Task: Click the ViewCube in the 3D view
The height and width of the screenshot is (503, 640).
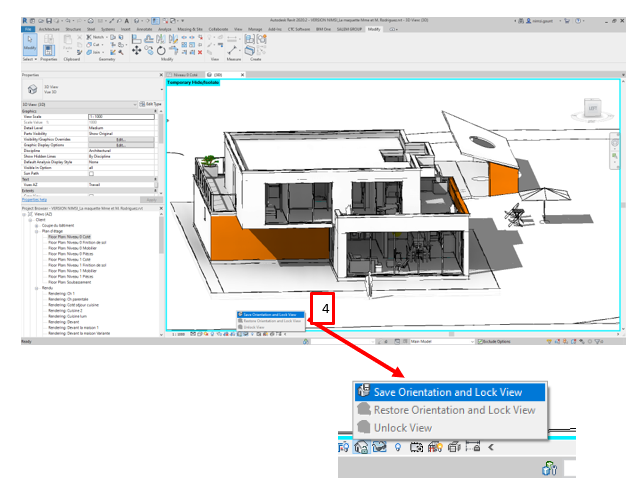Action: point(591,106)
